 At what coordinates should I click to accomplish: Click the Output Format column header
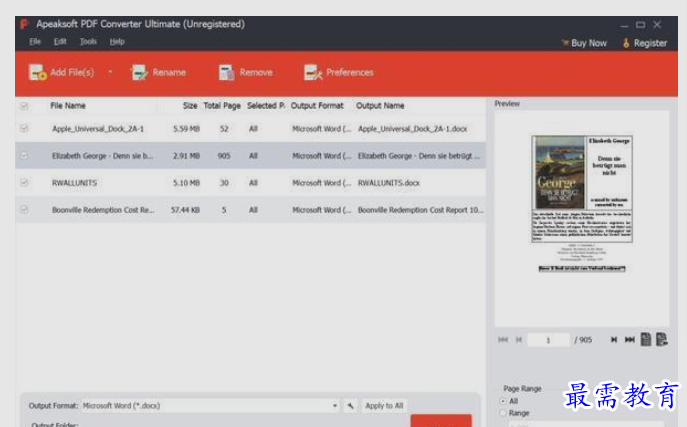coord(317,106)
